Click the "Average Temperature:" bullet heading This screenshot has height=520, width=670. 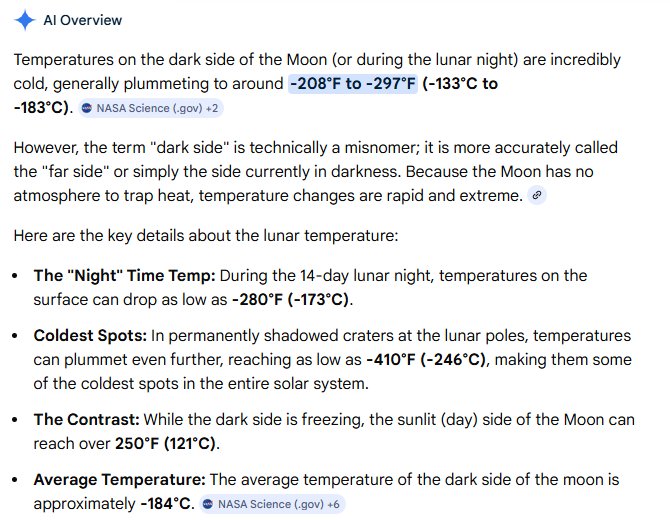pyautogui.click(x=119, y=481)
